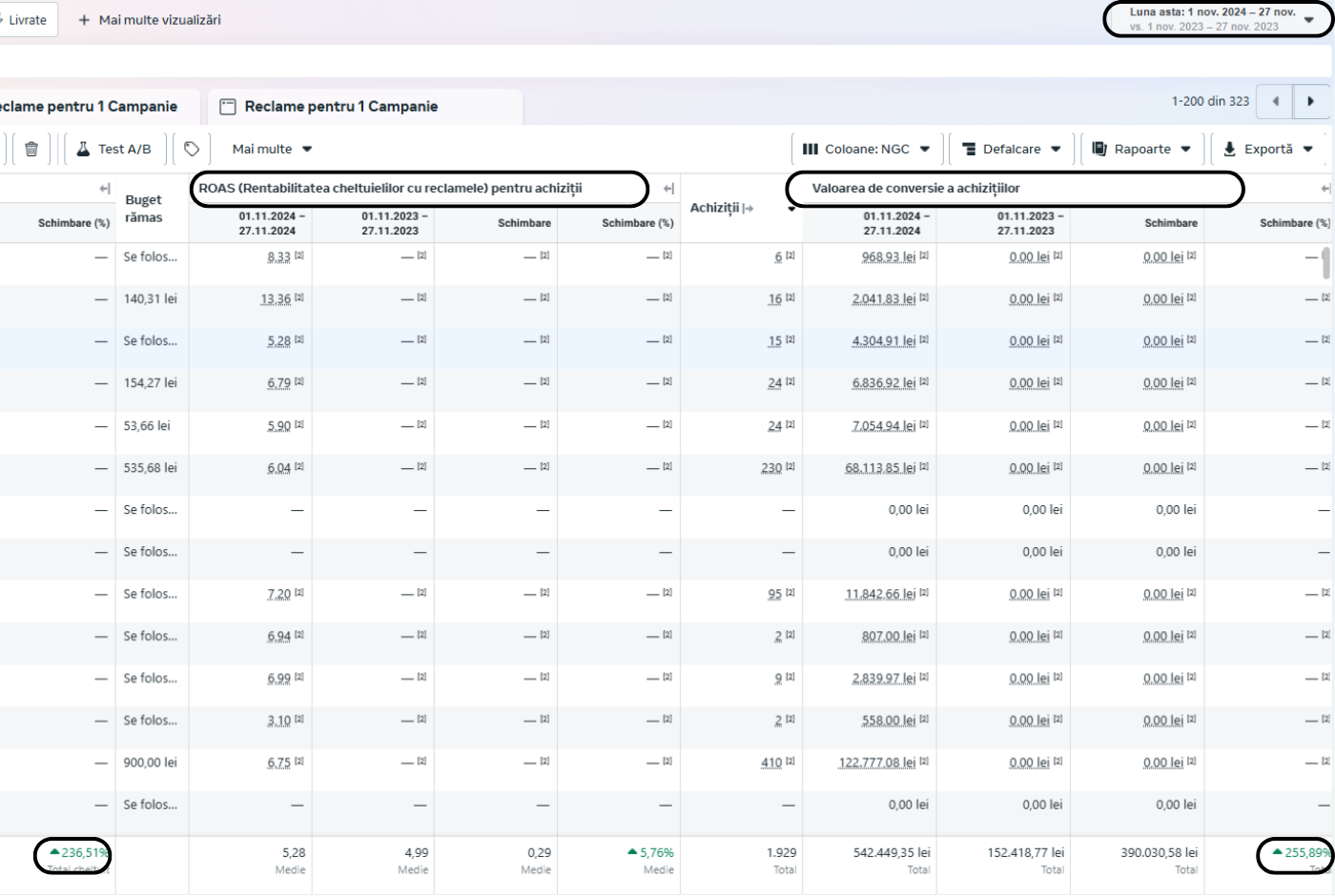Screen dimensions: 1335x896
Task: Click the 68.113,85 lei conversion value
Action: coord(880,468)
